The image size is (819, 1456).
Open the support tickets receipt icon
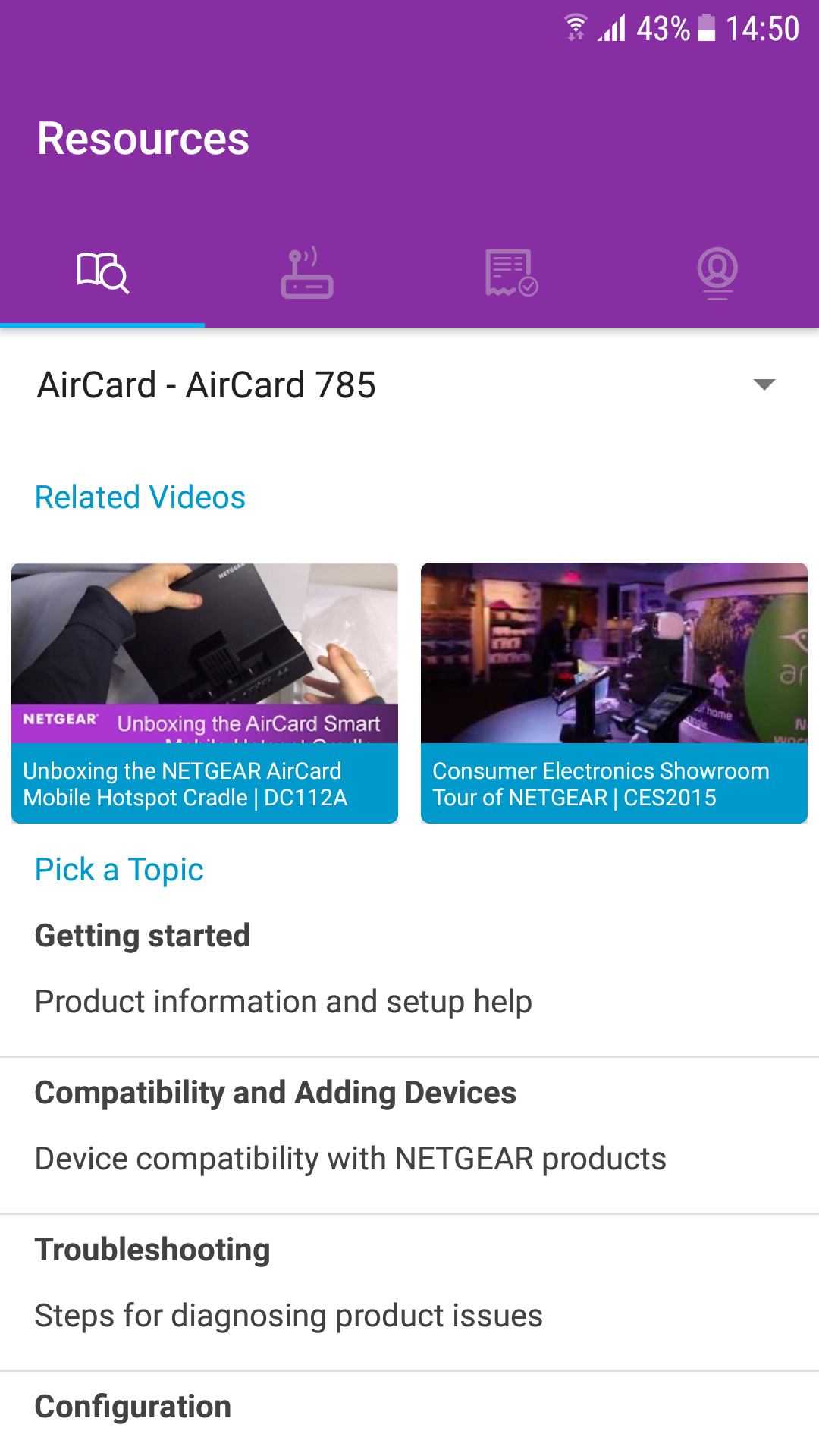point(512,273)
